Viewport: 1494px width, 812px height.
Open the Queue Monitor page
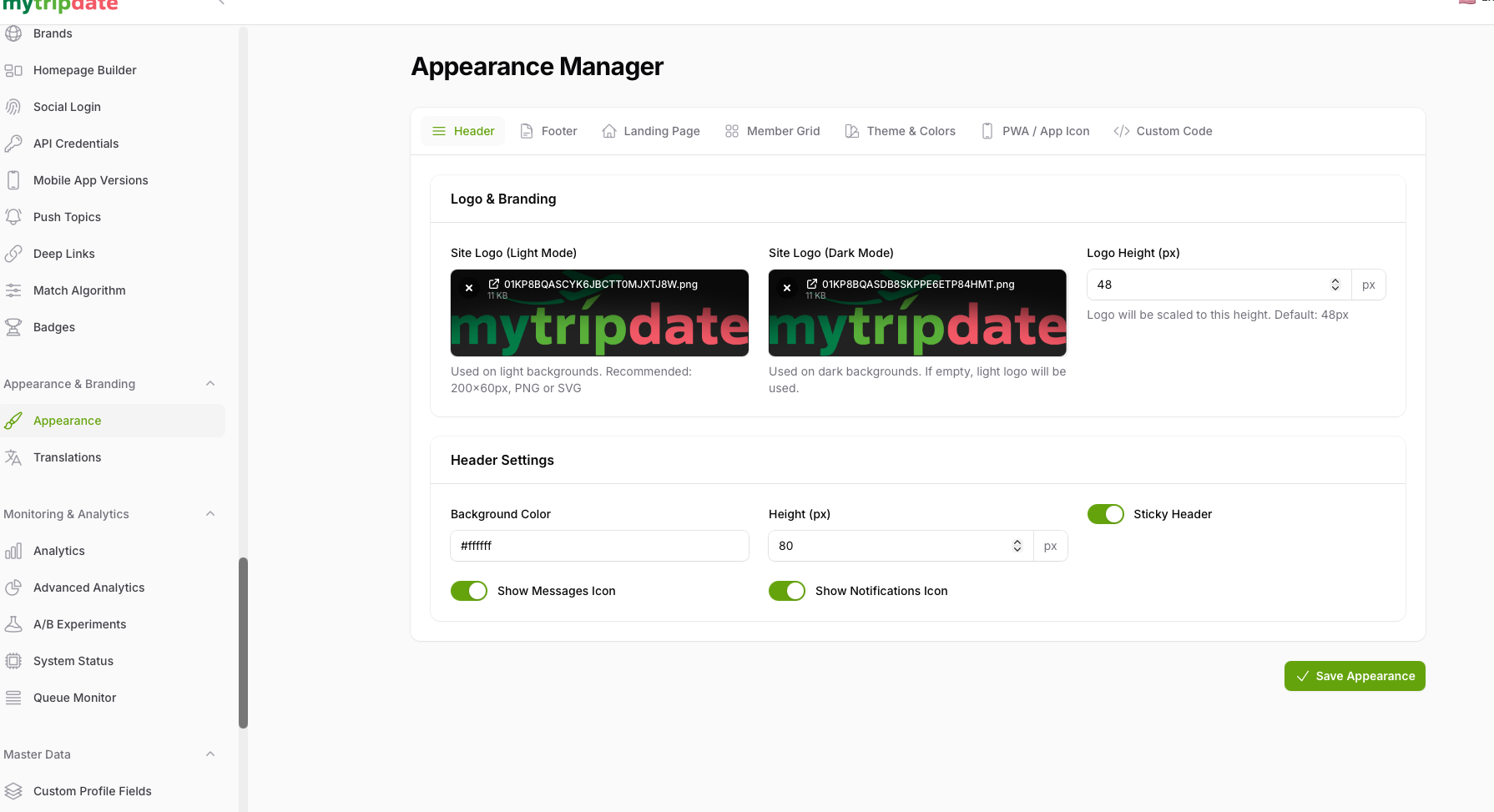click(75, 698)
